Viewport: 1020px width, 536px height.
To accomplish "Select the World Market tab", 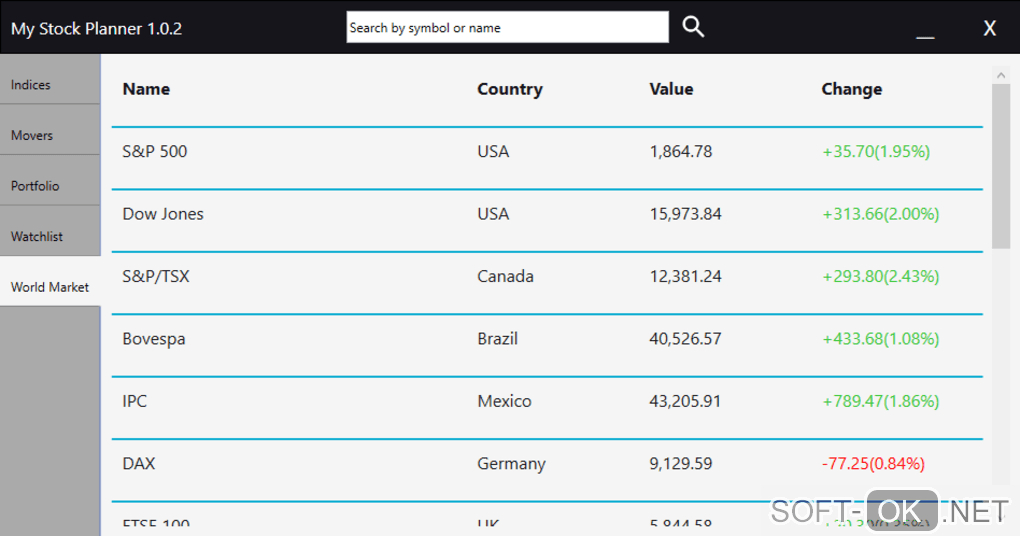I will pyautogui.click(x=50, y=287).
